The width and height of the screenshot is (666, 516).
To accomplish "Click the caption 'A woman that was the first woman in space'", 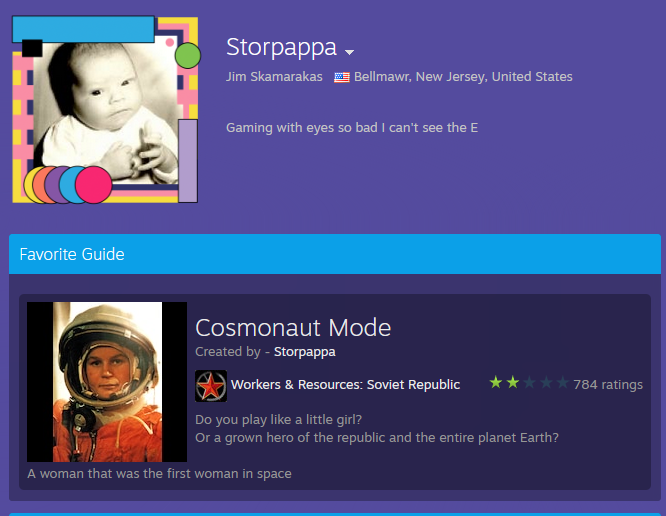I will [x=159, y=474].
